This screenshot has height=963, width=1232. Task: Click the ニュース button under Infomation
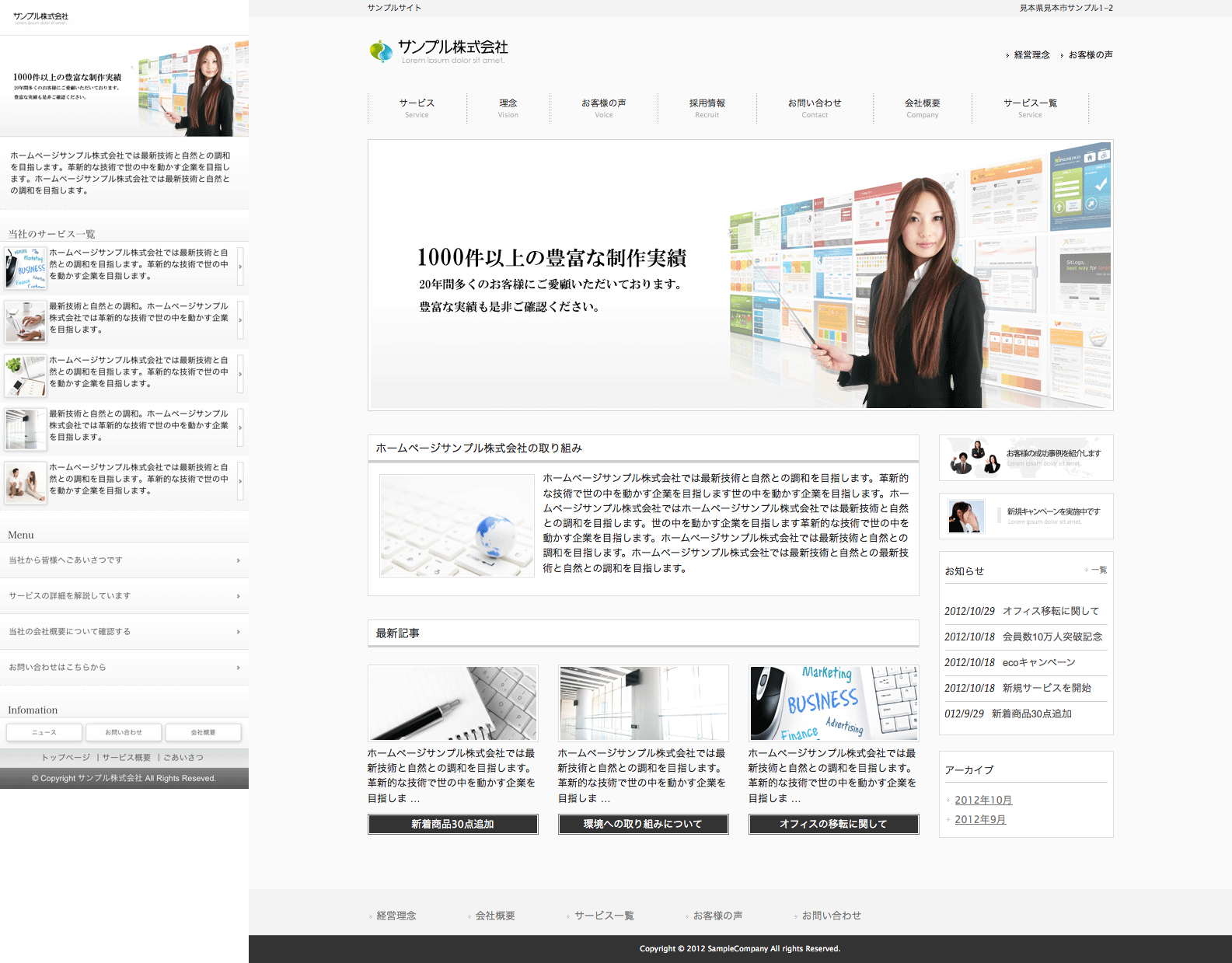click(x=44, y=732)
